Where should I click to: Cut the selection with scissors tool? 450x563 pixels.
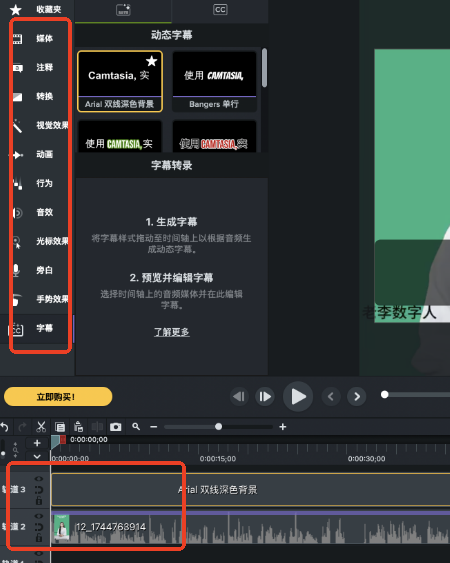(41, 427)
